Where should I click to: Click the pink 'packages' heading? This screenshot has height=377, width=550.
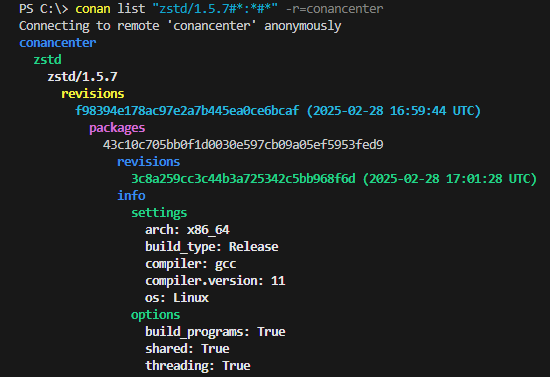coord(117,128)
